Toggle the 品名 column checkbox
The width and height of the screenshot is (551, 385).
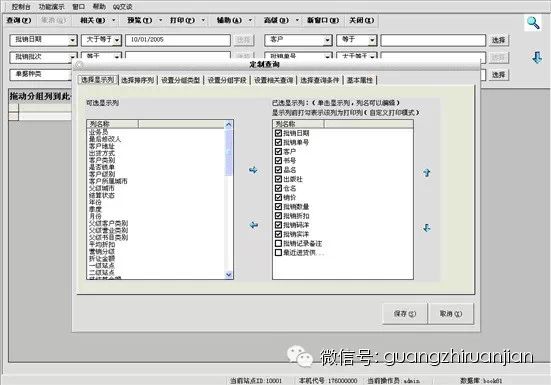278,170
